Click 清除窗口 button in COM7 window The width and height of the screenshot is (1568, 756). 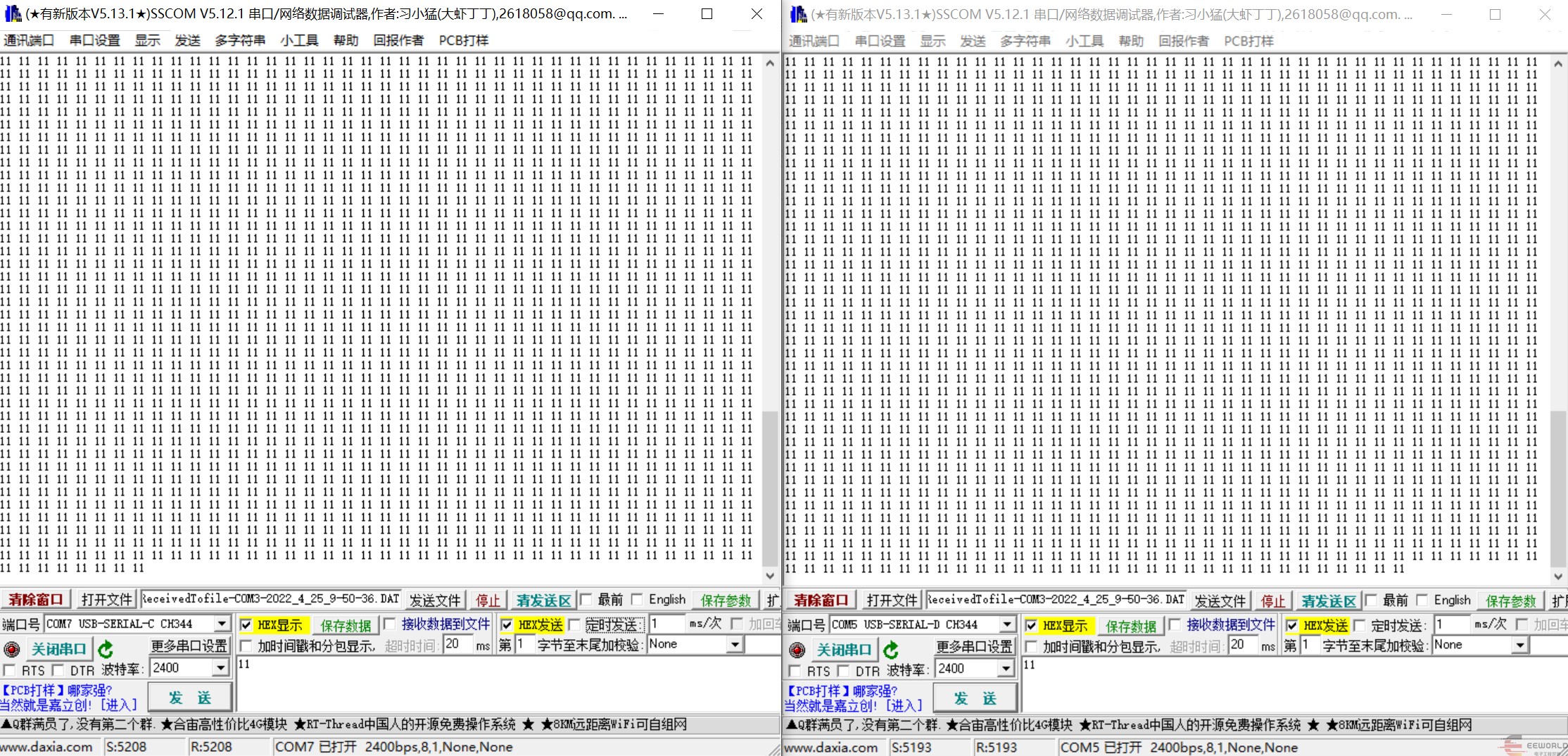[36, 600]
